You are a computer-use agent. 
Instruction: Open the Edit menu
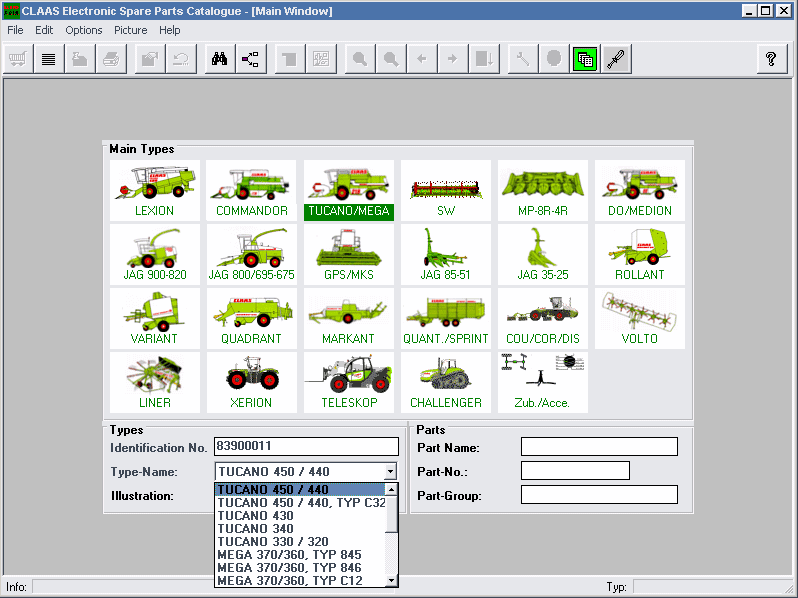coord(44,31)
